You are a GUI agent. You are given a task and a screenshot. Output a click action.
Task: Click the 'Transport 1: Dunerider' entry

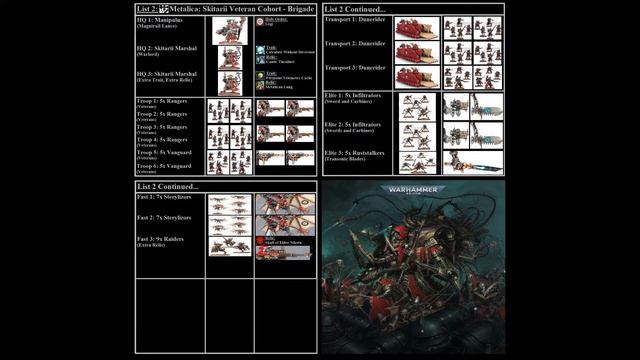click(x=355, y=19)
